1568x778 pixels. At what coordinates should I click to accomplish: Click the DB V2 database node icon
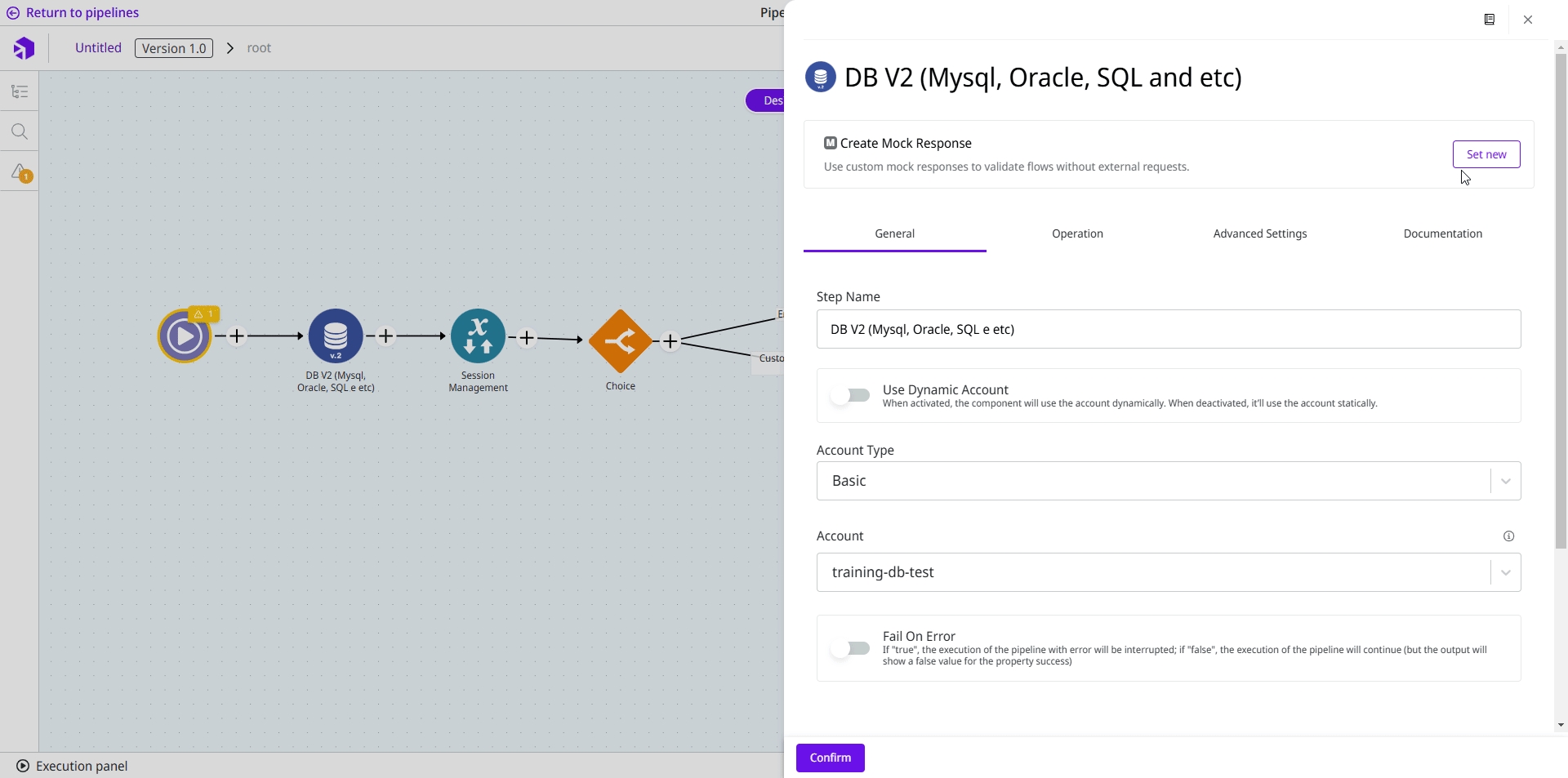pos(336,336)
